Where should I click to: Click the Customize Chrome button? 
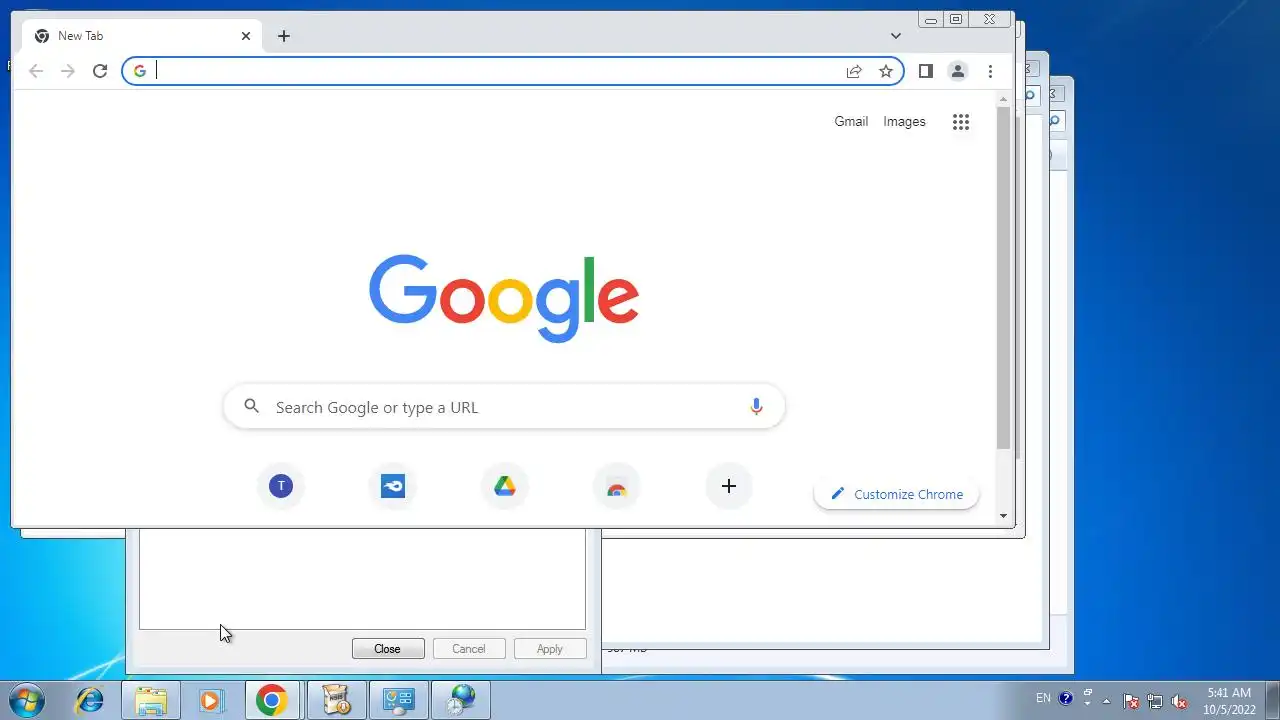[896, 494]
